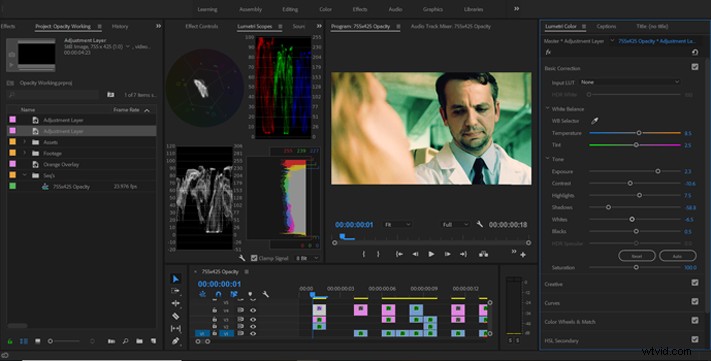Switch to the History tab

(120, 26)
